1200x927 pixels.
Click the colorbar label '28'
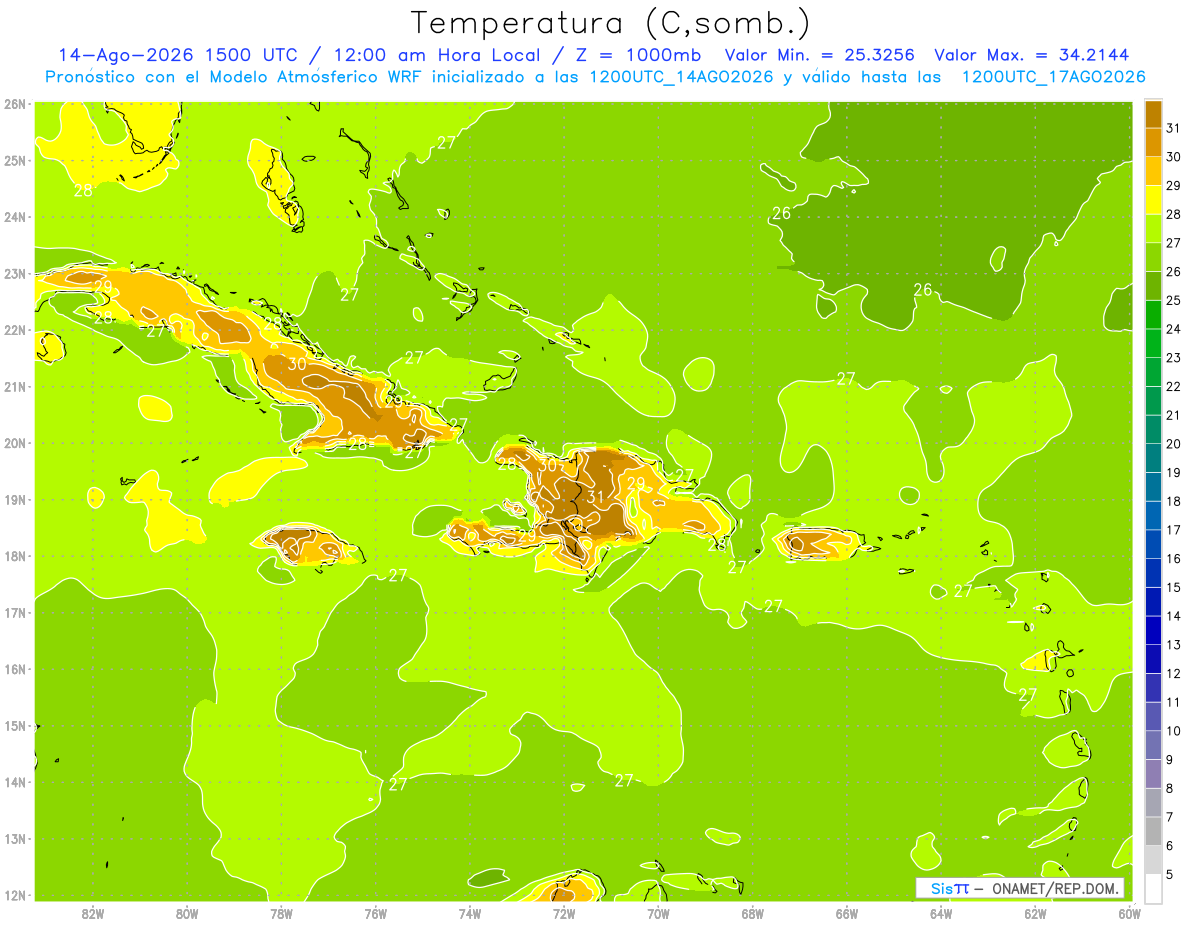[1174, 214]
